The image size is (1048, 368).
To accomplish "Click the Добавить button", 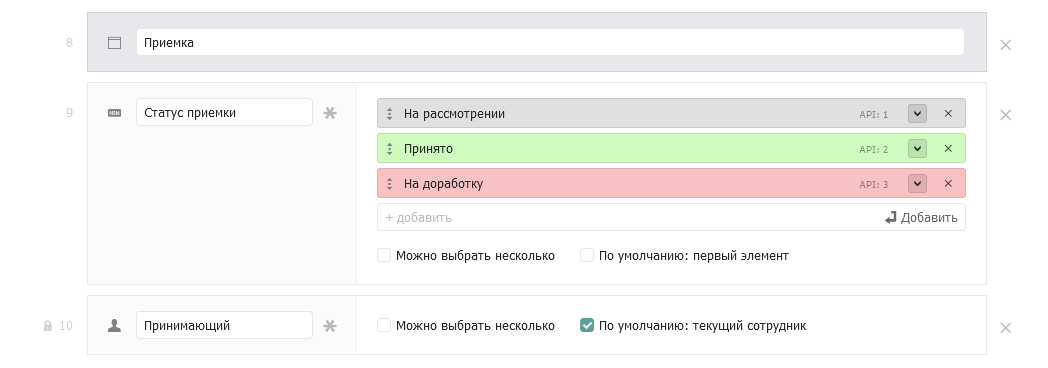I will point(921,218).
